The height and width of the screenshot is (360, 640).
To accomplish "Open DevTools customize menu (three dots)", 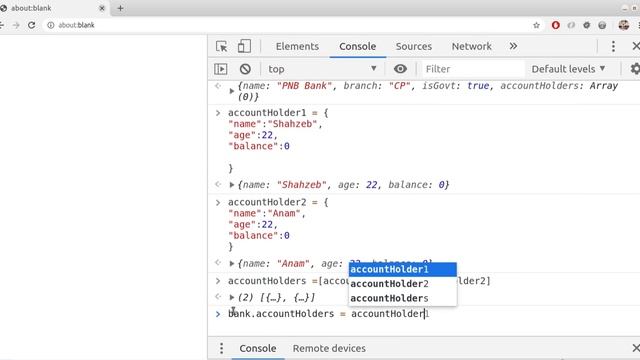I will click(x=613, y=47).
